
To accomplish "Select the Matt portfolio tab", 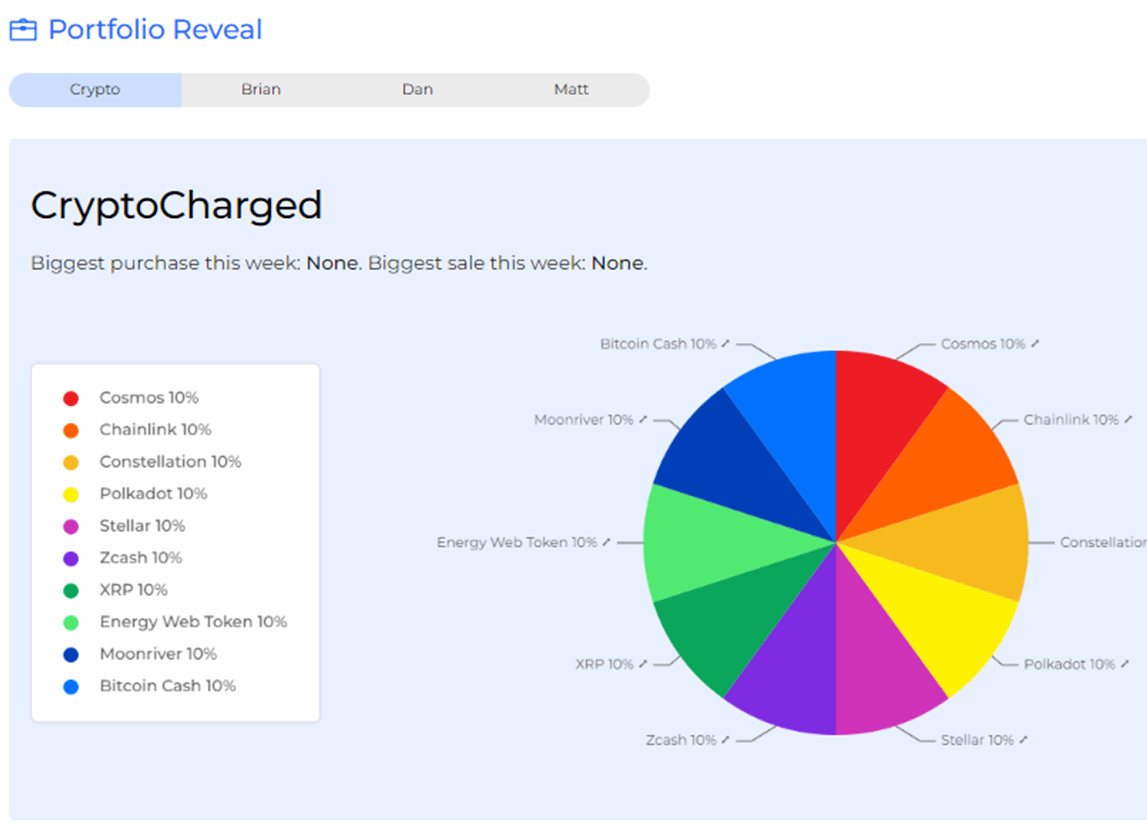I will pos(571,89).
